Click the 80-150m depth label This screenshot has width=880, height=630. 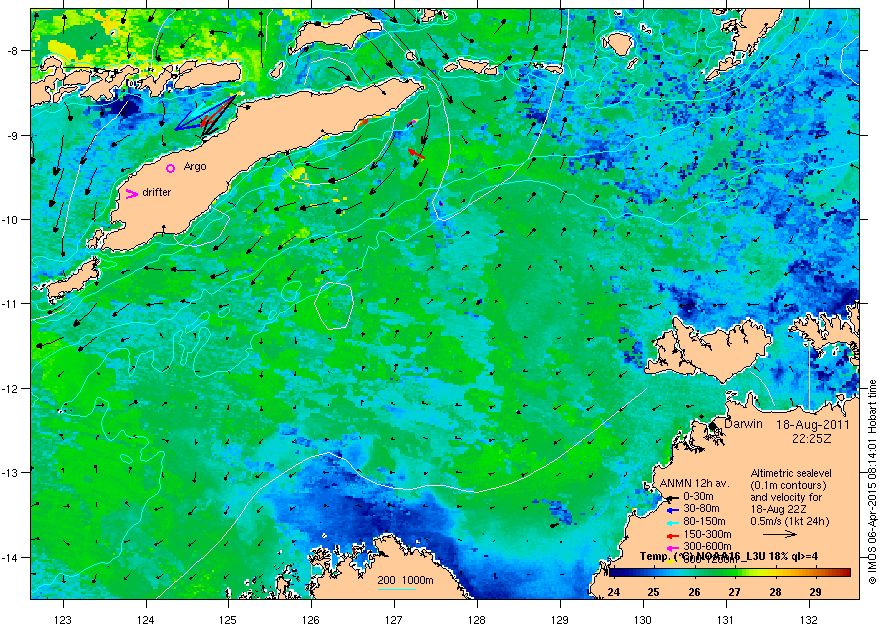tap(704, 522)
